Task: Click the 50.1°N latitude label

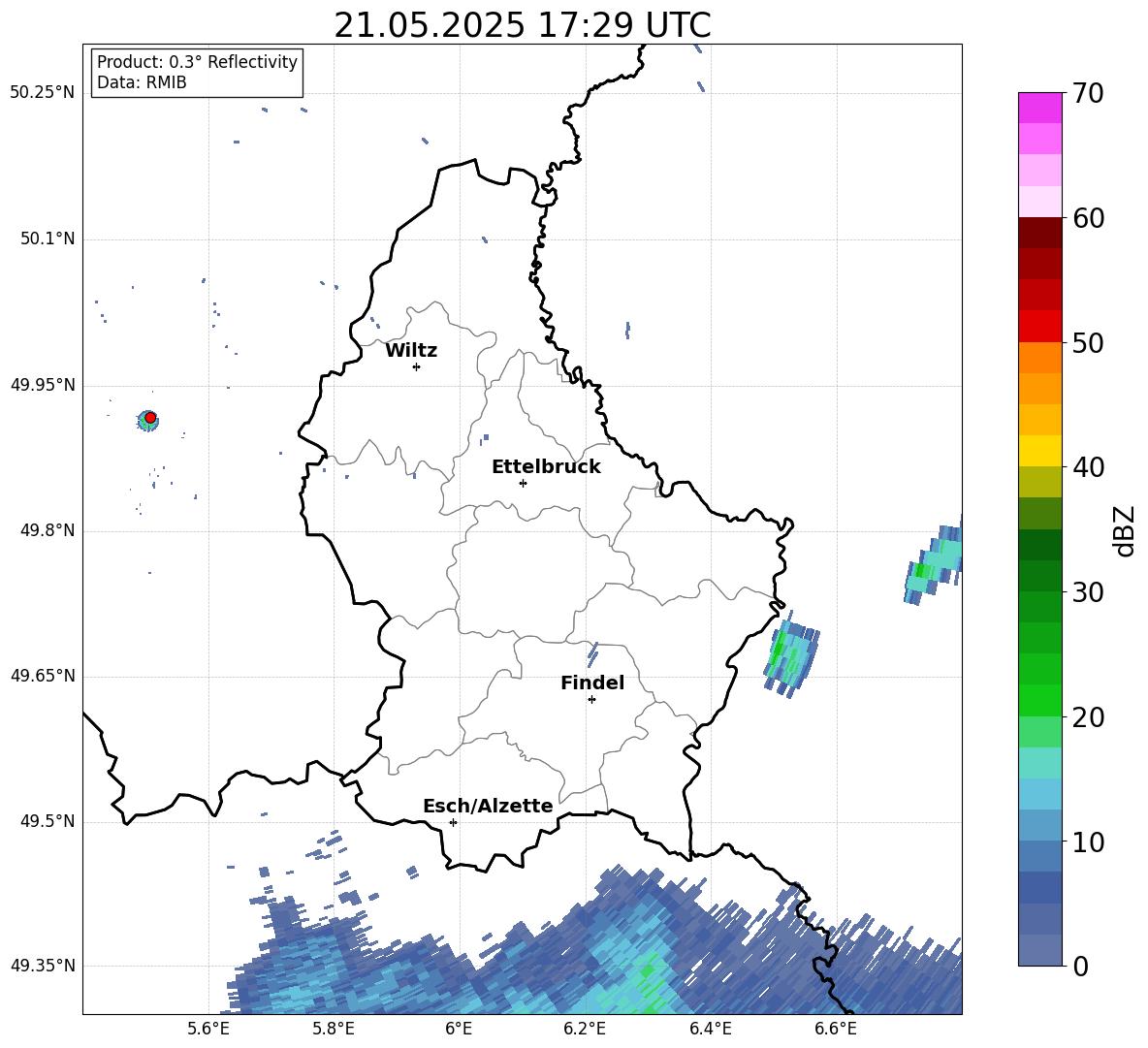Action: 48,239
